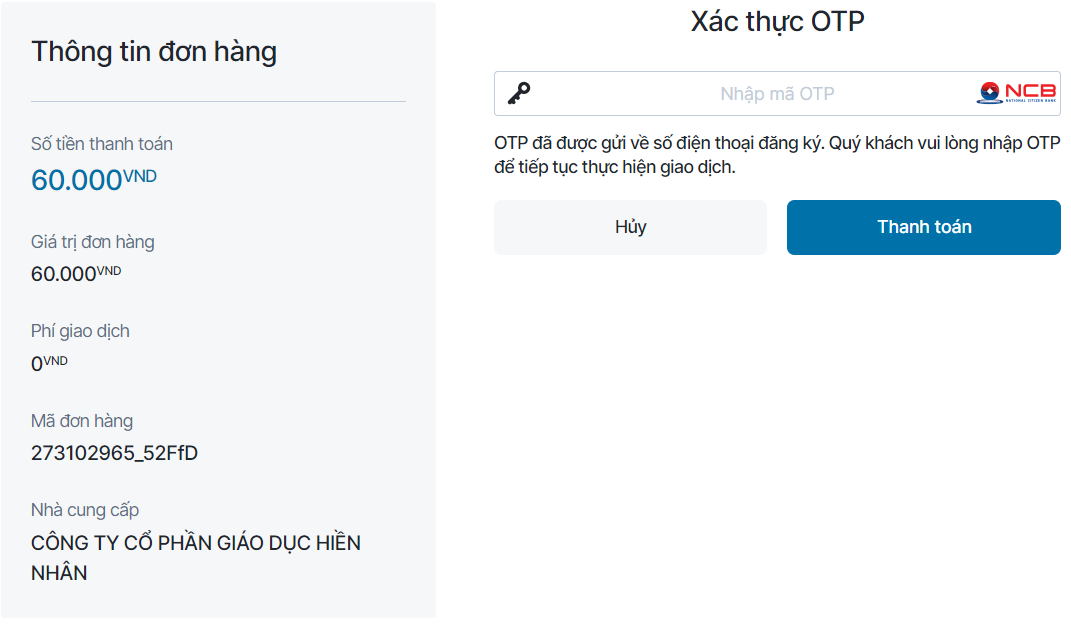Cancel the transaction with Hủy

coord(630,227)
